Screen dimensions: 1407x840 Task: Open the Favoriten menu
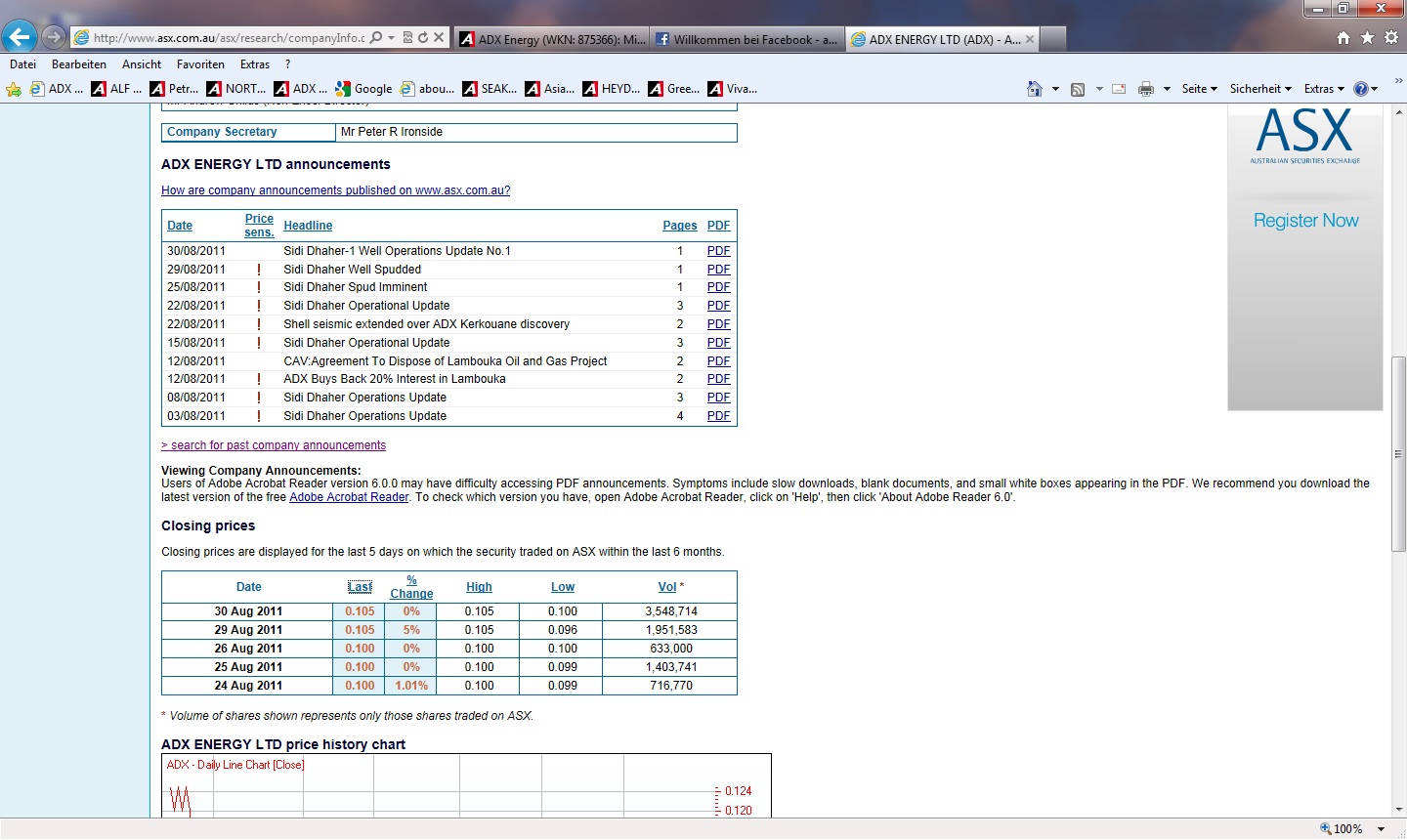(200, 64)
